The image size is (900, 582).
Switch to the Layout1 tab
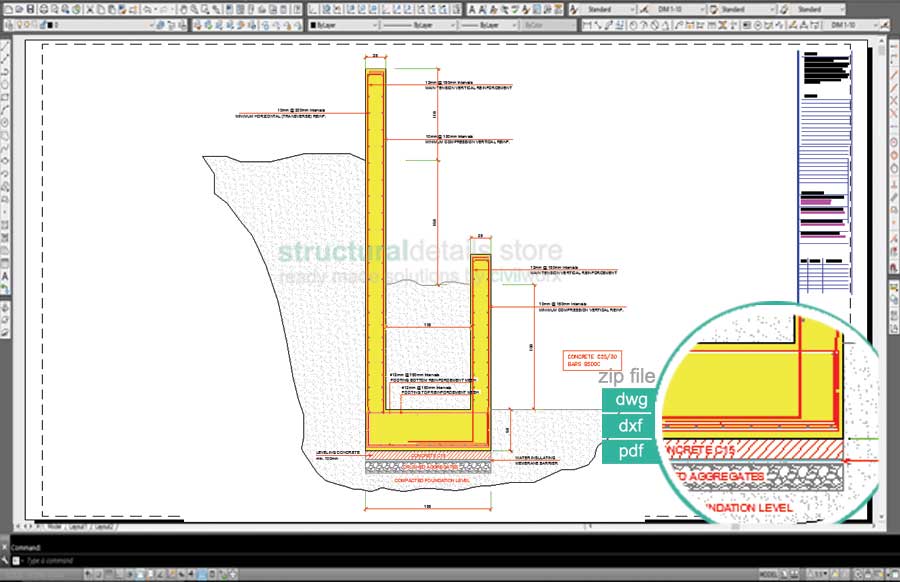[76, 525]
